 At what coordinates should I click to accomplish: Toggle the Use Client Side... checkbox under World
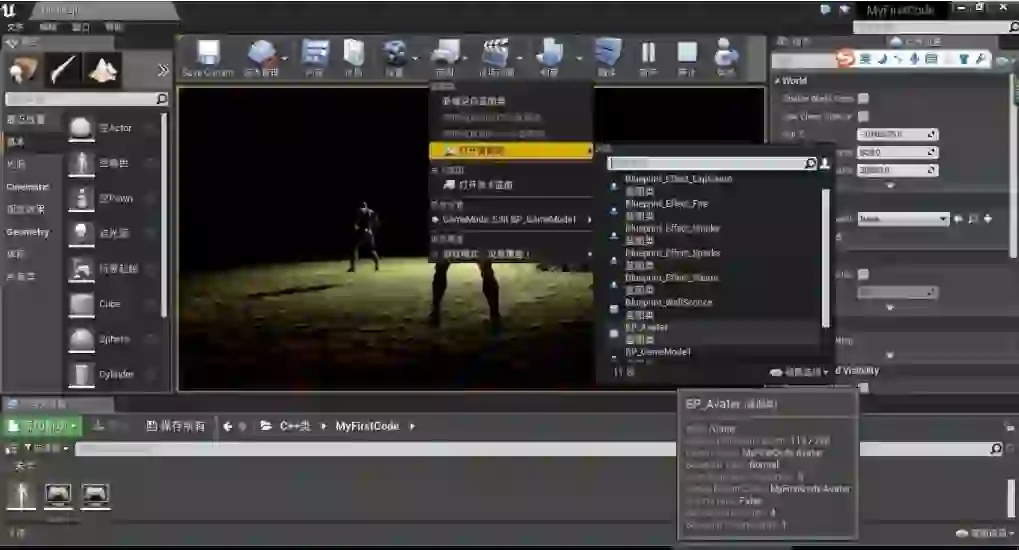click(x=863, y=116)
